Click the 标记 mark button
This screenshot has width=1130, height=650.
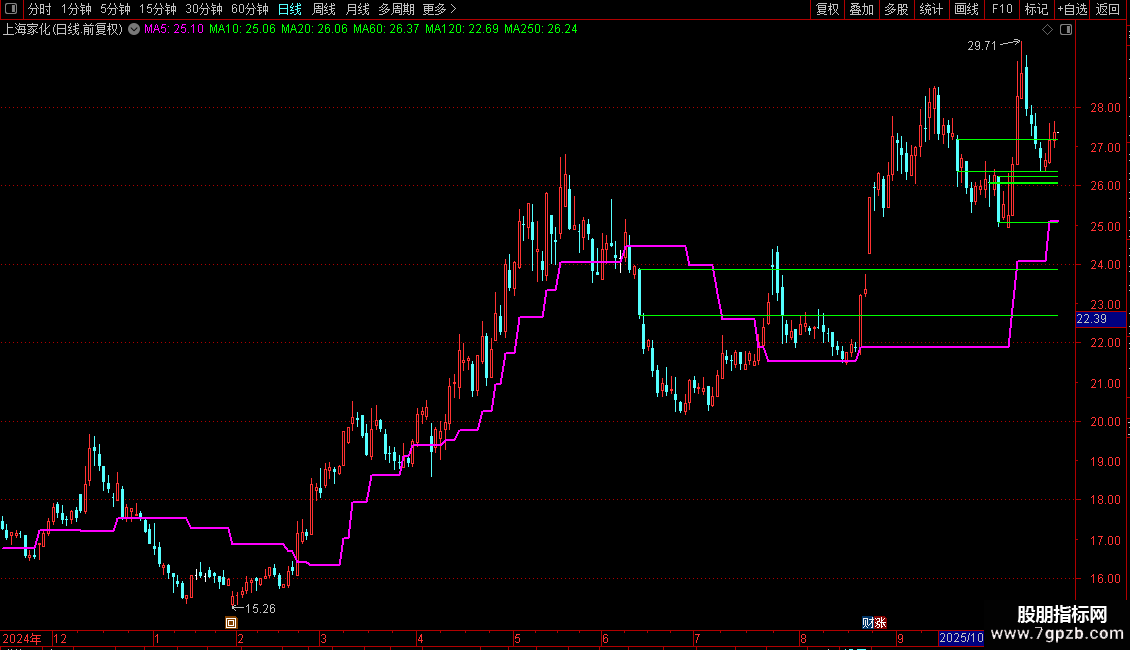pyautogui.click(x=1036, y=9)
